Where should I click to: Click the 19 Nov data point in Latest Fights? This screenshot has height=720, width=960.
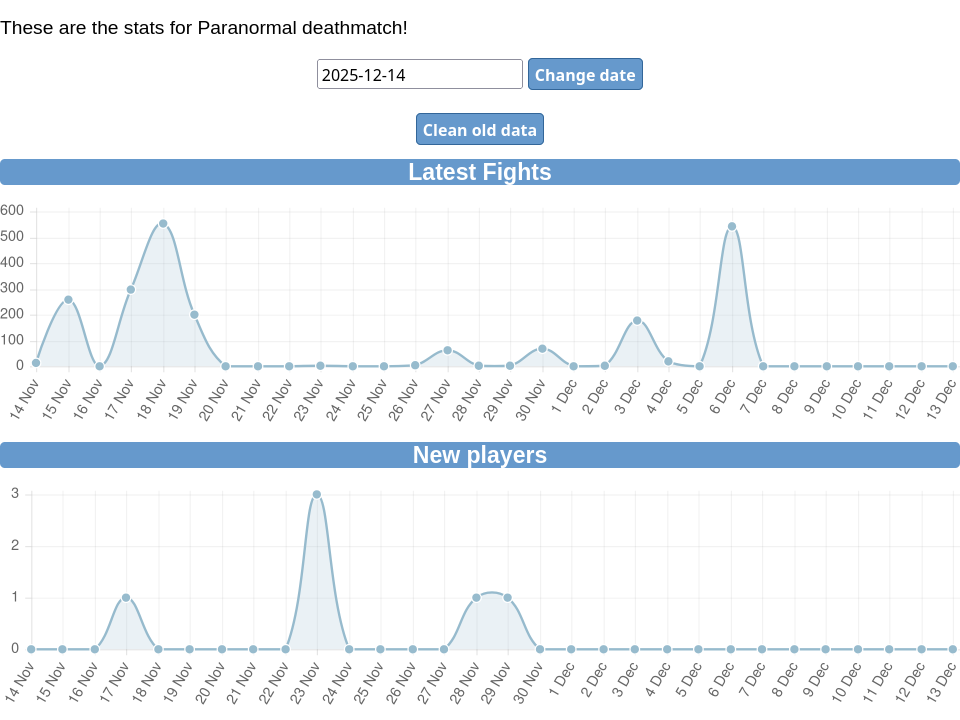coord(194,315)
